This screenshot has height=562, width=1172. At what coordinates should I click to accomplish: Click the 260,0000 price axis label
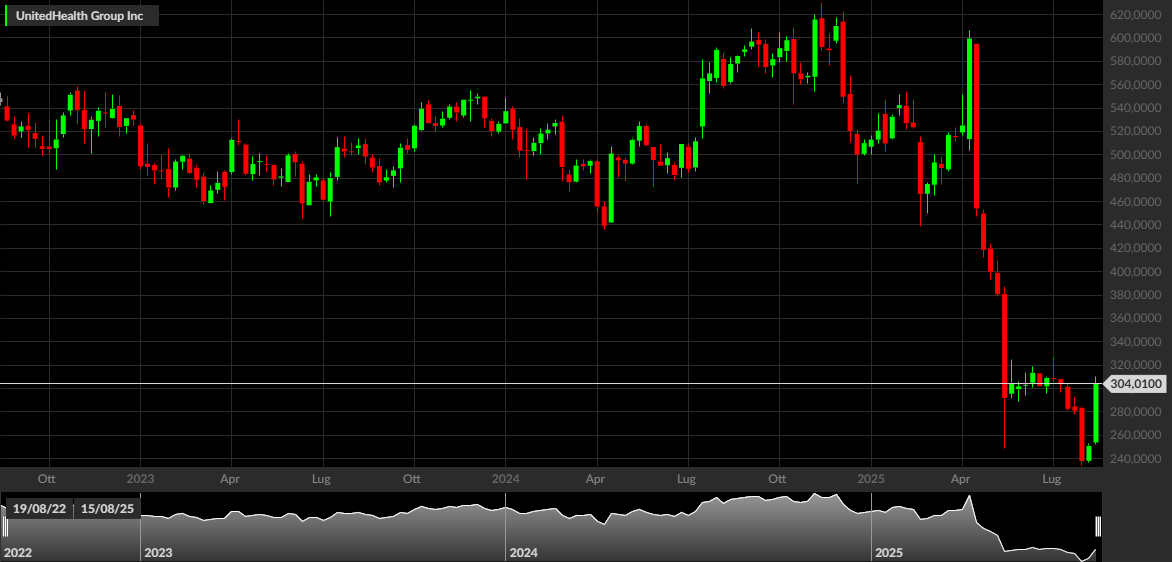(1135, 436)
